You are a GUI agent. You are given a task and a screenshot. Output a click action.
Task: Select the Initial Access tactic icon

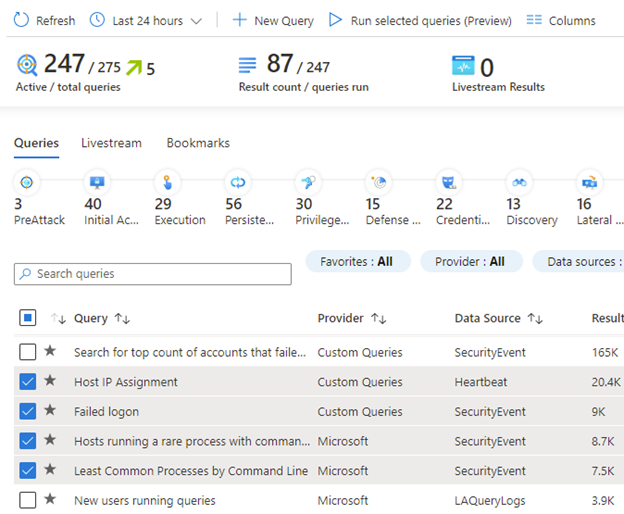coord(97,183)
